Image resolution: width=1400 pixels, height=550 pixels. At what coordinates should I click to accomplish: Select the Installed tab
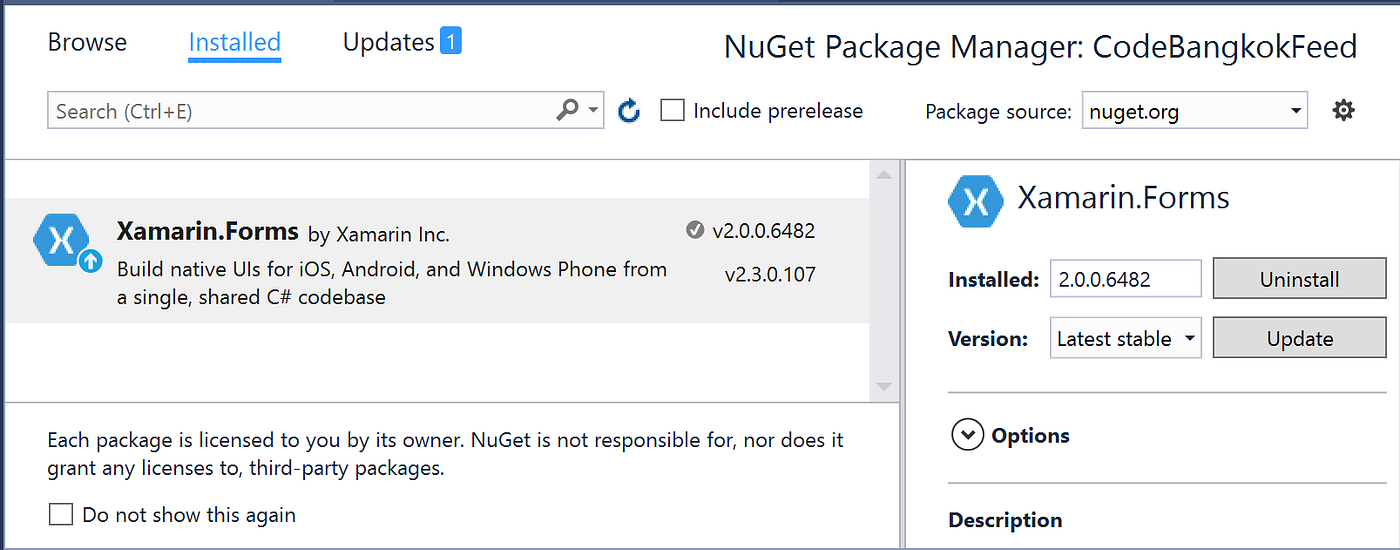tap(235, 42)
